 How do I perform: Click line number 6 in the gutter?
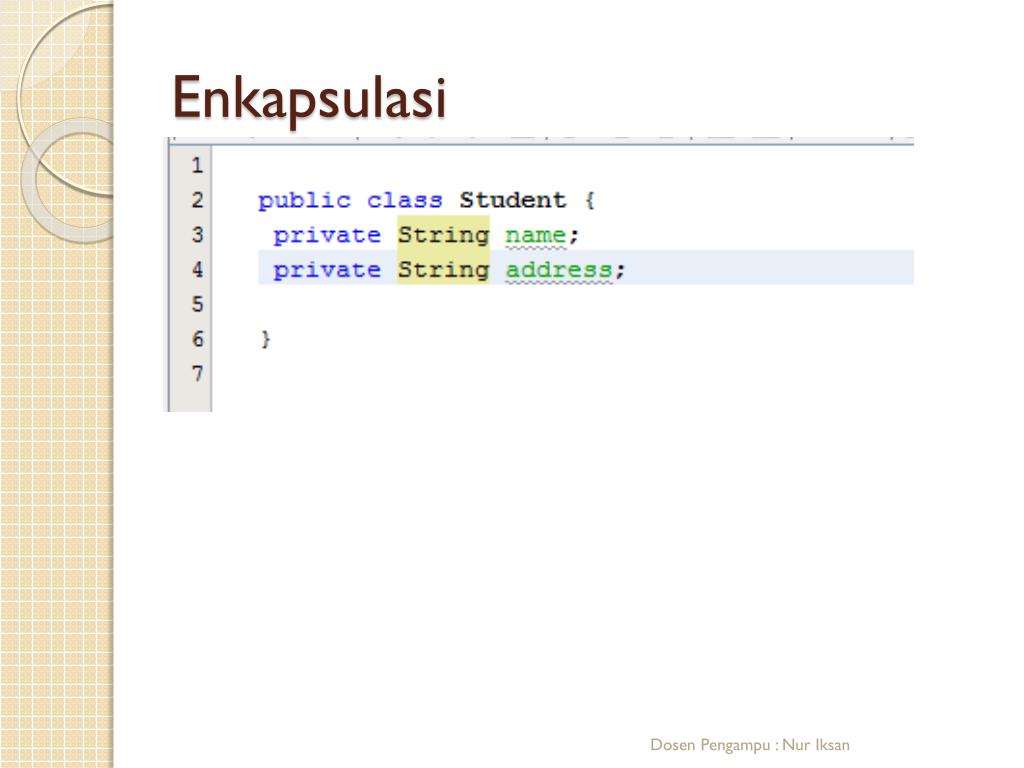click(197, 338)
